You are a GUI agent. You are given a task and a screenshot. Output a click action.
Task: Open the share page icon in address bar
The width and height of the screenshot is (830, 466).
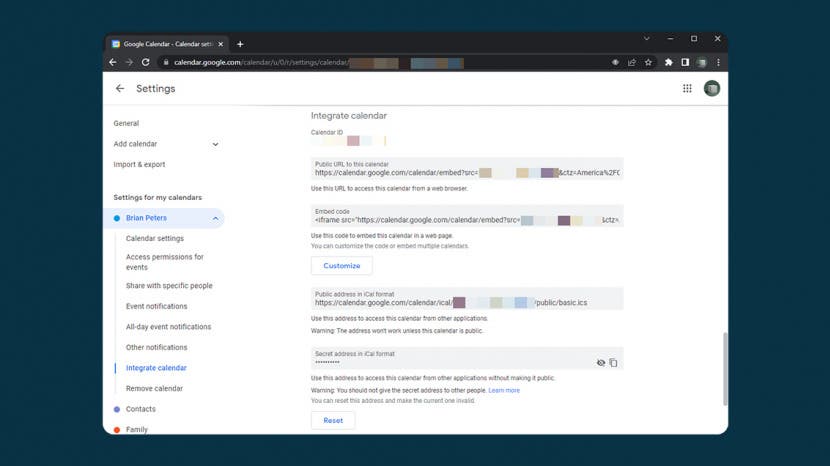tap(631, 62)
